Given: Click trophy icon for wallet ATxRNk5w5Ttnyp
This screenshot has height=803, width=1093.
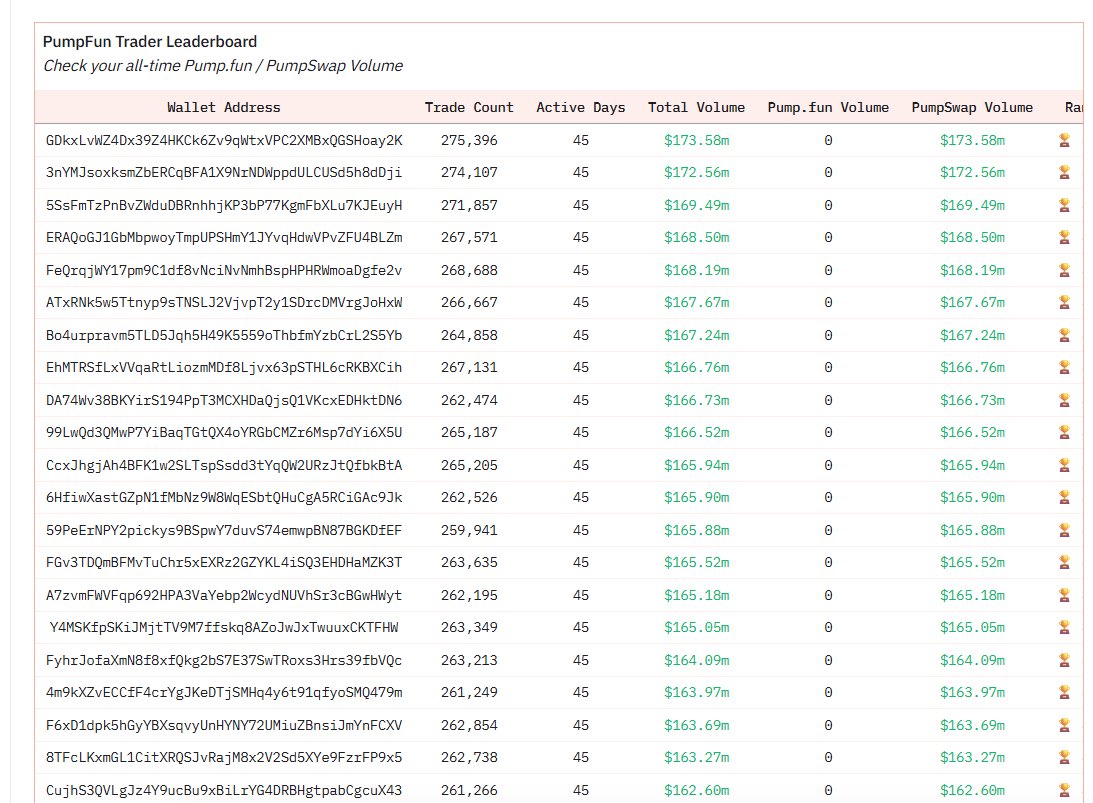Looking at the screenshot, I should (1064, 302).
